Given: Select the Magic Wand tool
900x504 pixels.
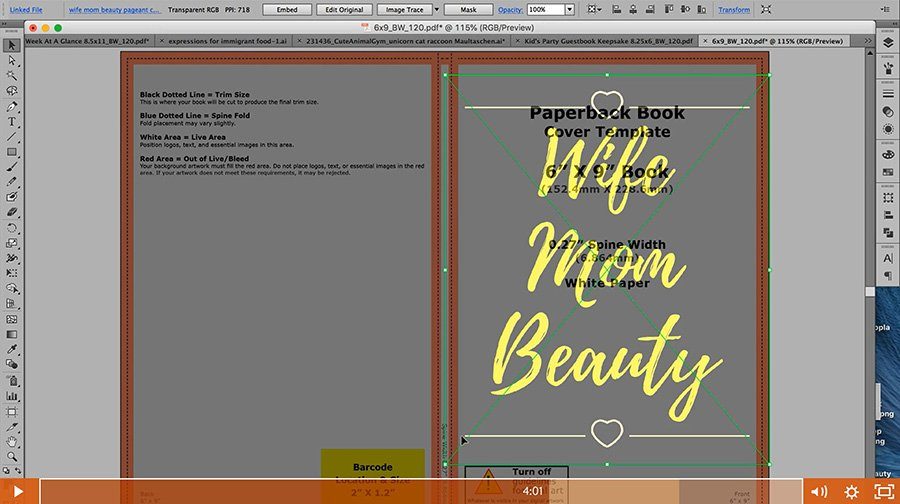Looking at the screenshot, I should 11,76.
